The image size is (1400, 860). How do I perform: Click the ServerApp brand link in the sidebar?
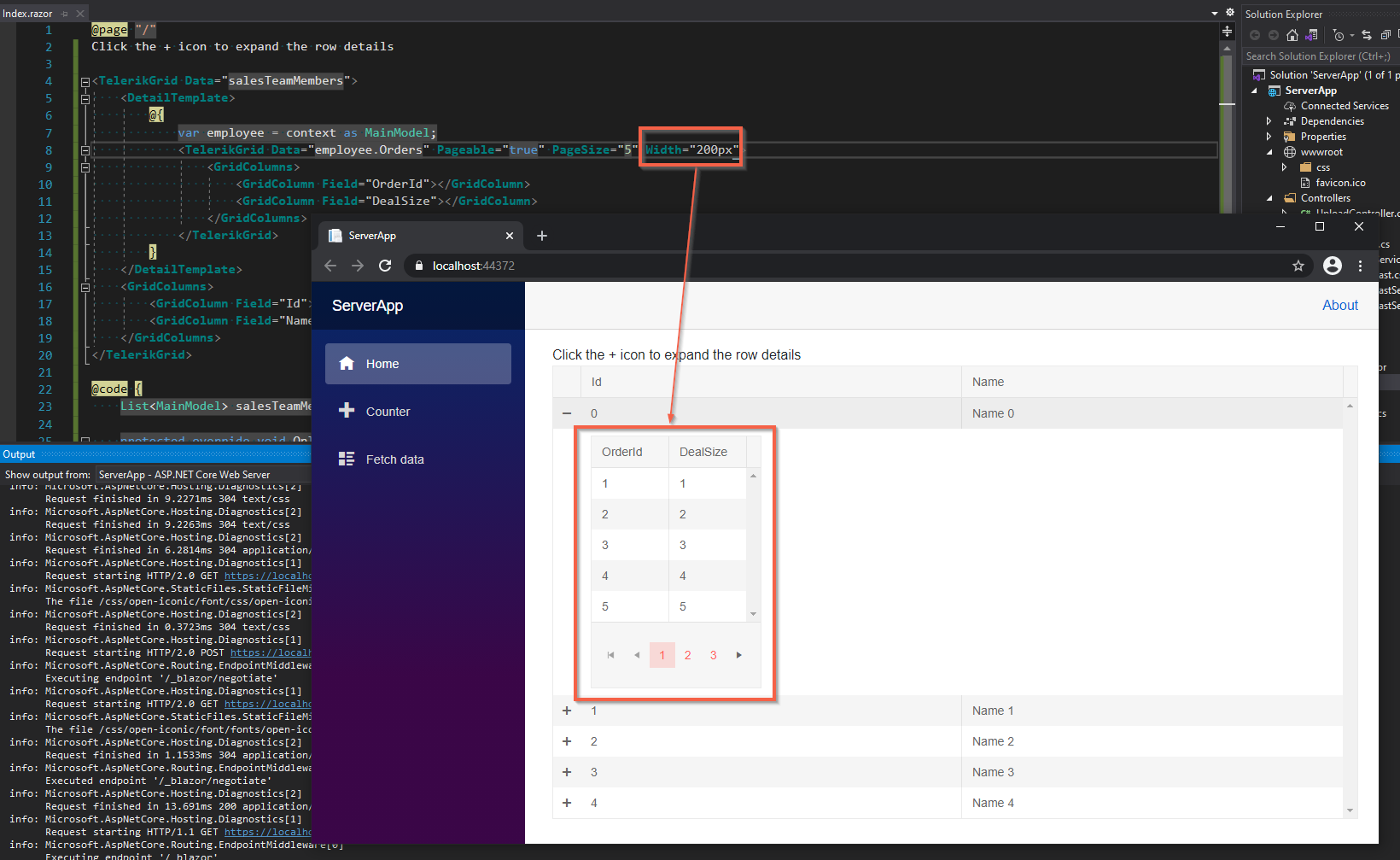click(x=367, y=306)
